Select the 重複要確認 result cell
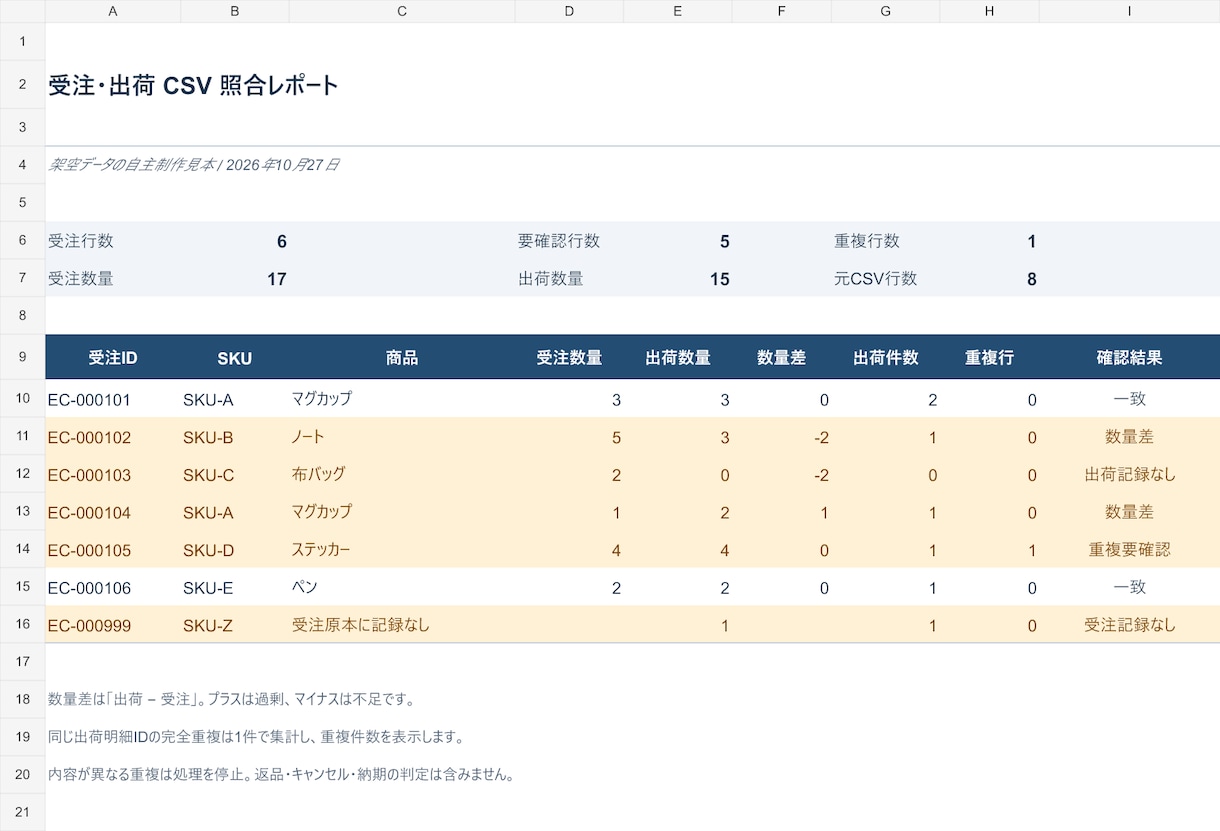 tap(1130, 549)
